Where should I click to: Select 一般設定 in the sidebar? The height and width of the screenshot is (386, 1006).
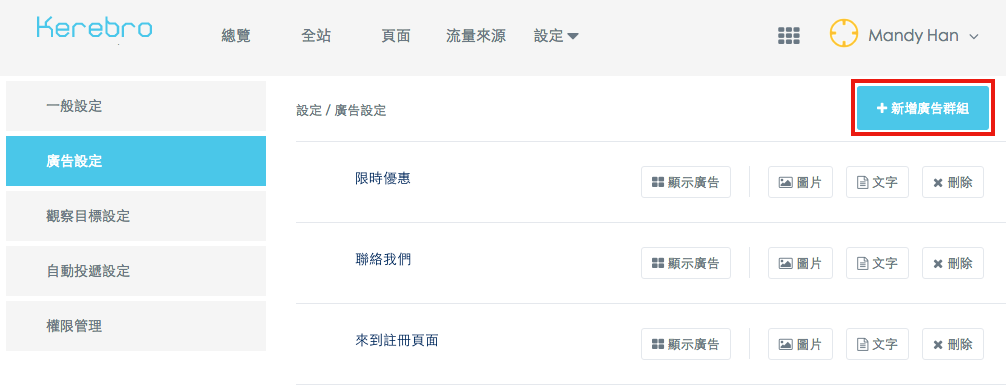(x=136, y=106)
